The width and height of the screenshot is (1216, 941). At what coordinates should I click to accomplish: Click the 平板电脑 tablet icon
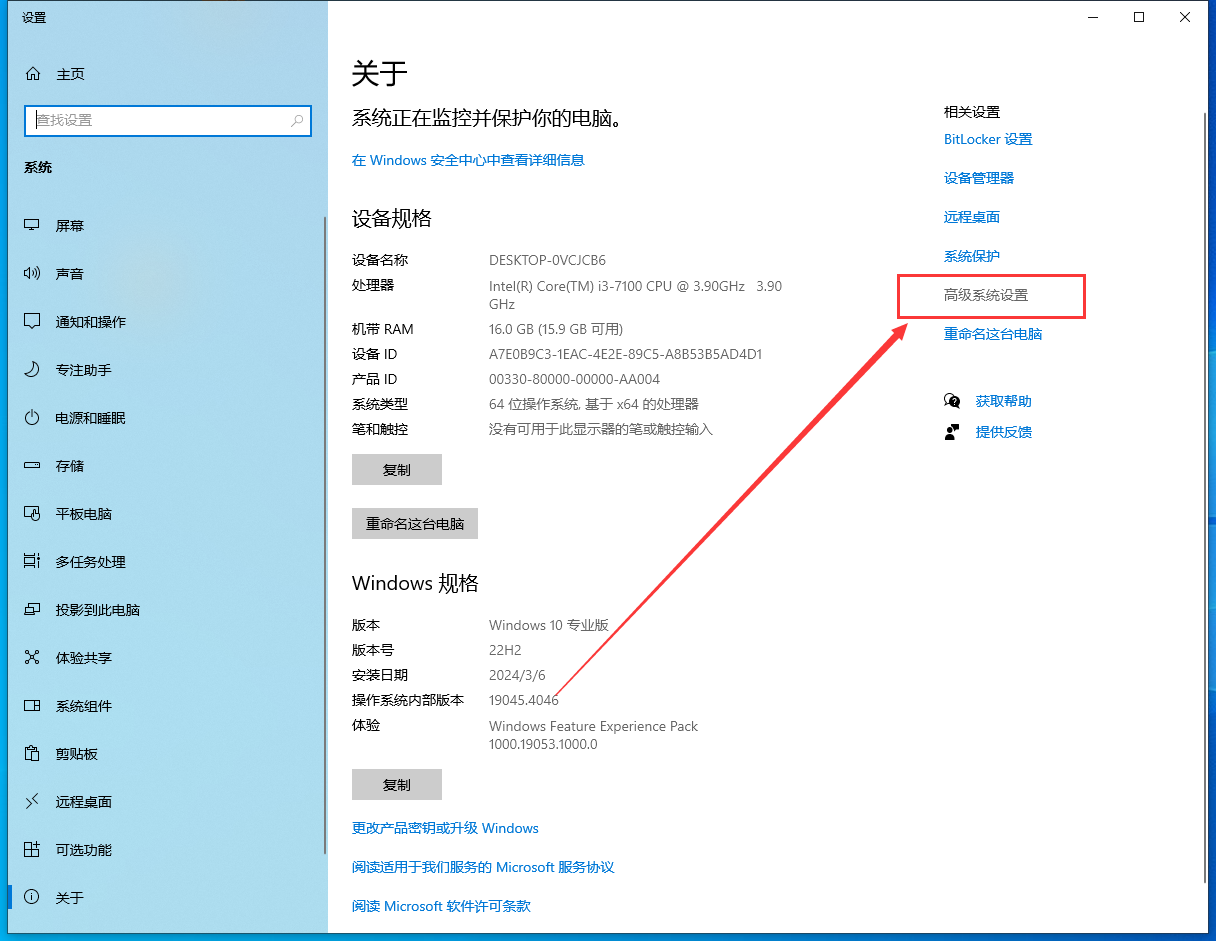point(32,514)
